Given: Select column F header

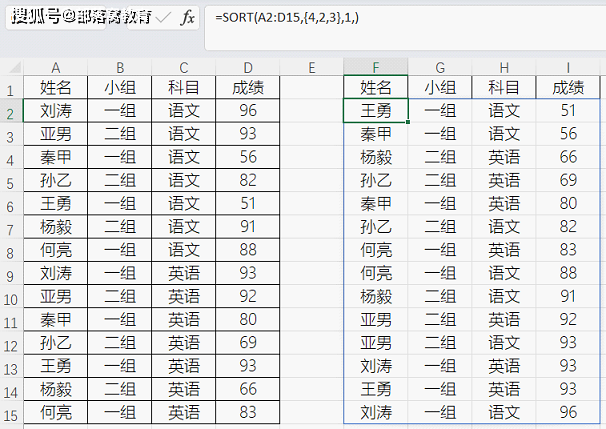Looking at the screenshot, I should 375,67.
